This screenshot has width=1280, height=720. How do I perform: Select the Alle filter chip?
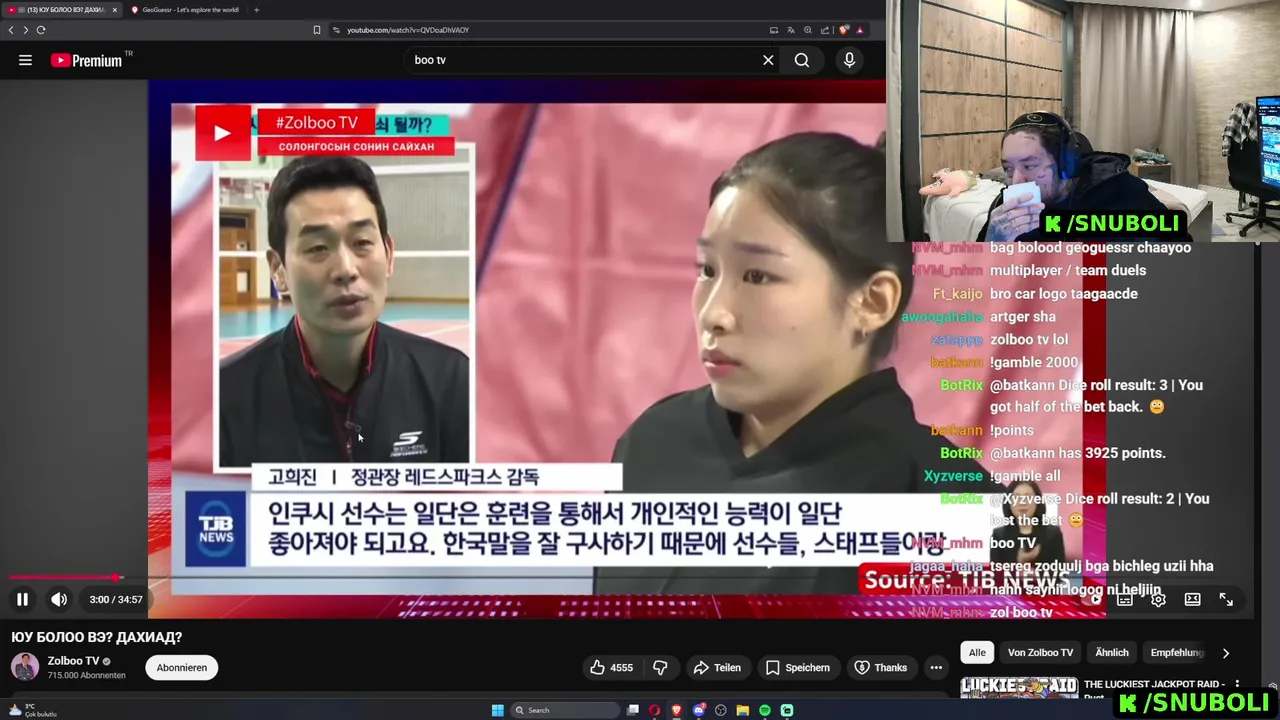click(977, 652)
